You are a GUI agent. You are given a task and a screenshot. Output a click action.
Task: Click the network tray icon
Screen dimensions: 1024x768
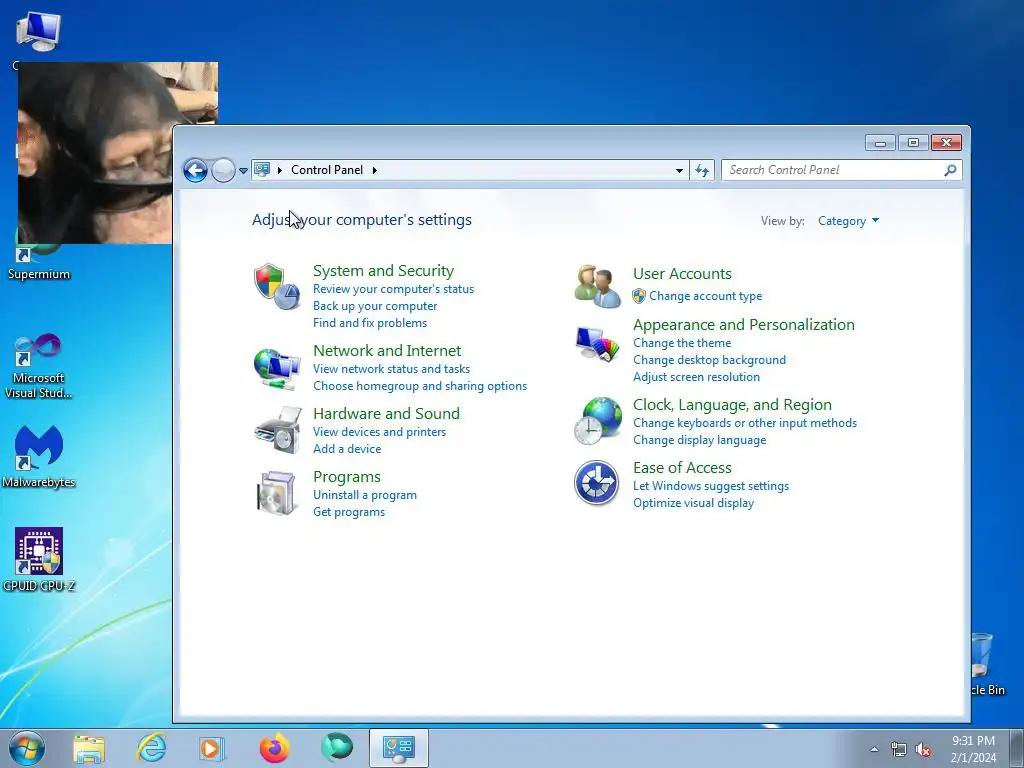(x=899, y=750)
